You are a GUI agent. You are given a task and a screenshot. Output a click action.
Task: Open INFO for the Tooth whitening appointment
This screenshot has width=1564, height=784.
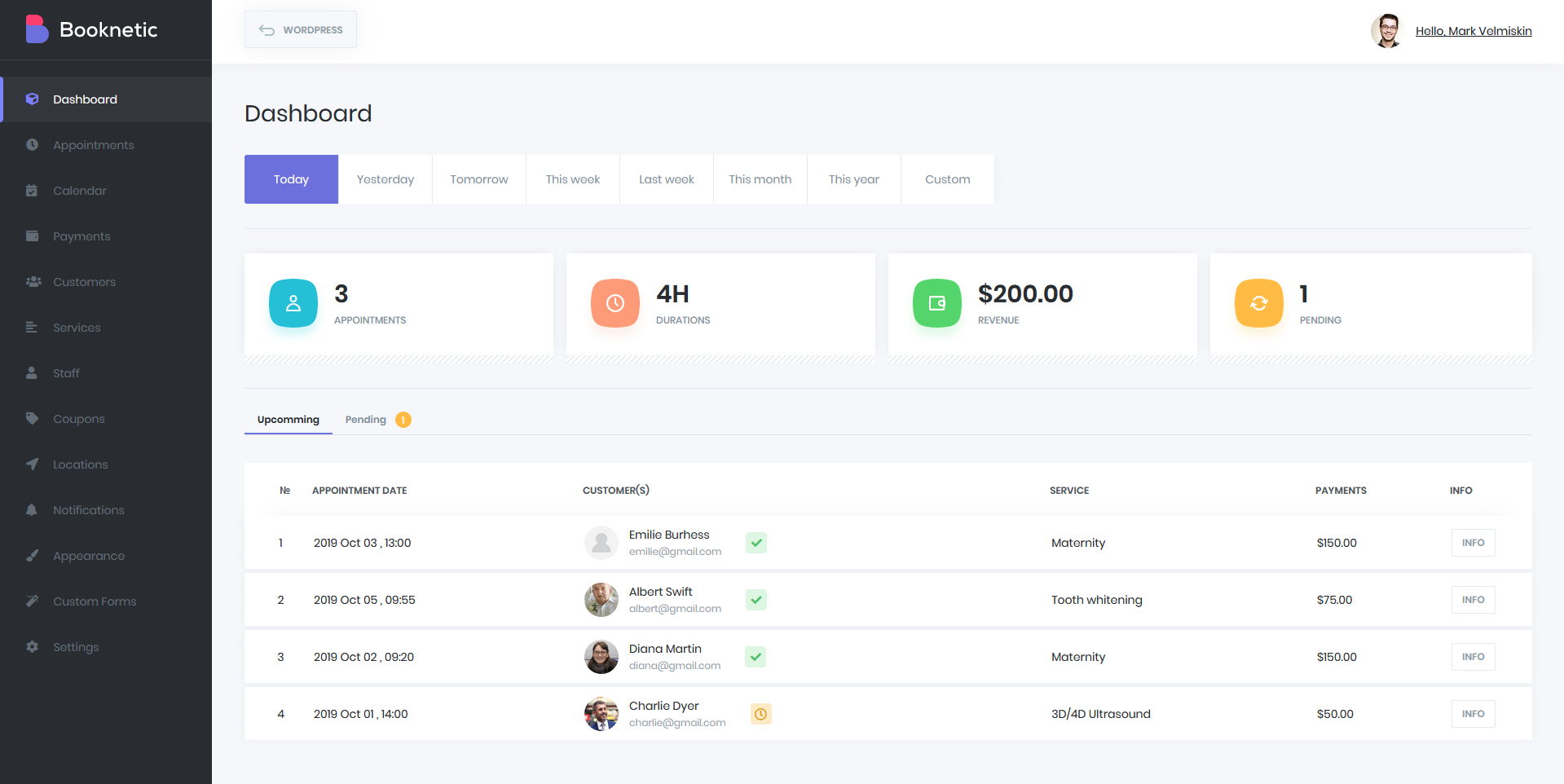[1472, 599]
